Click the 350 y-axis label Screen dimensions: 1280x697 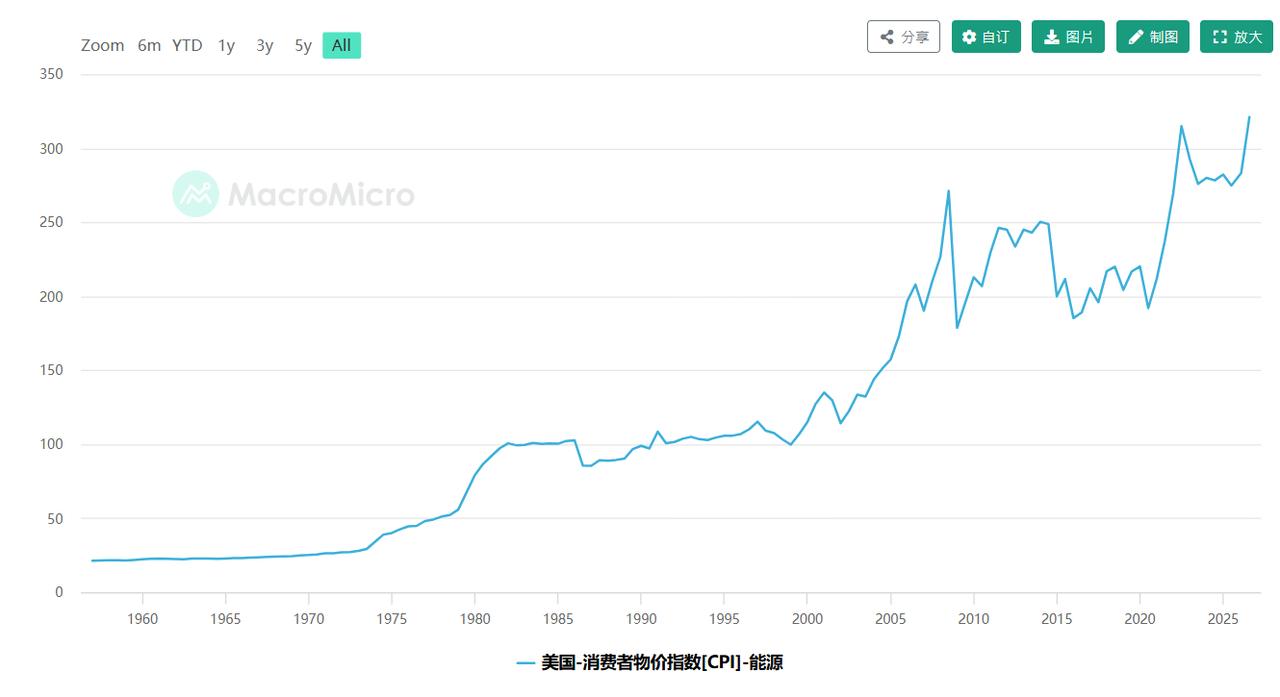[51, 75]
